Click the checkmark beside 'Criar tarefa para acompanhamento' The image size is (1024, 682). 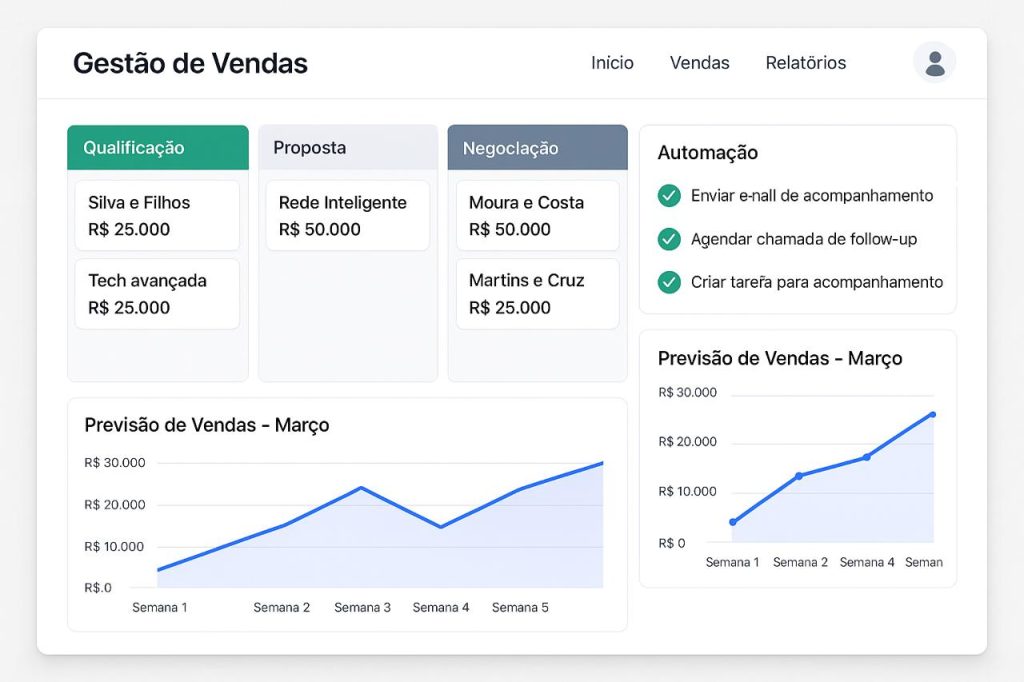coord(669,282)
